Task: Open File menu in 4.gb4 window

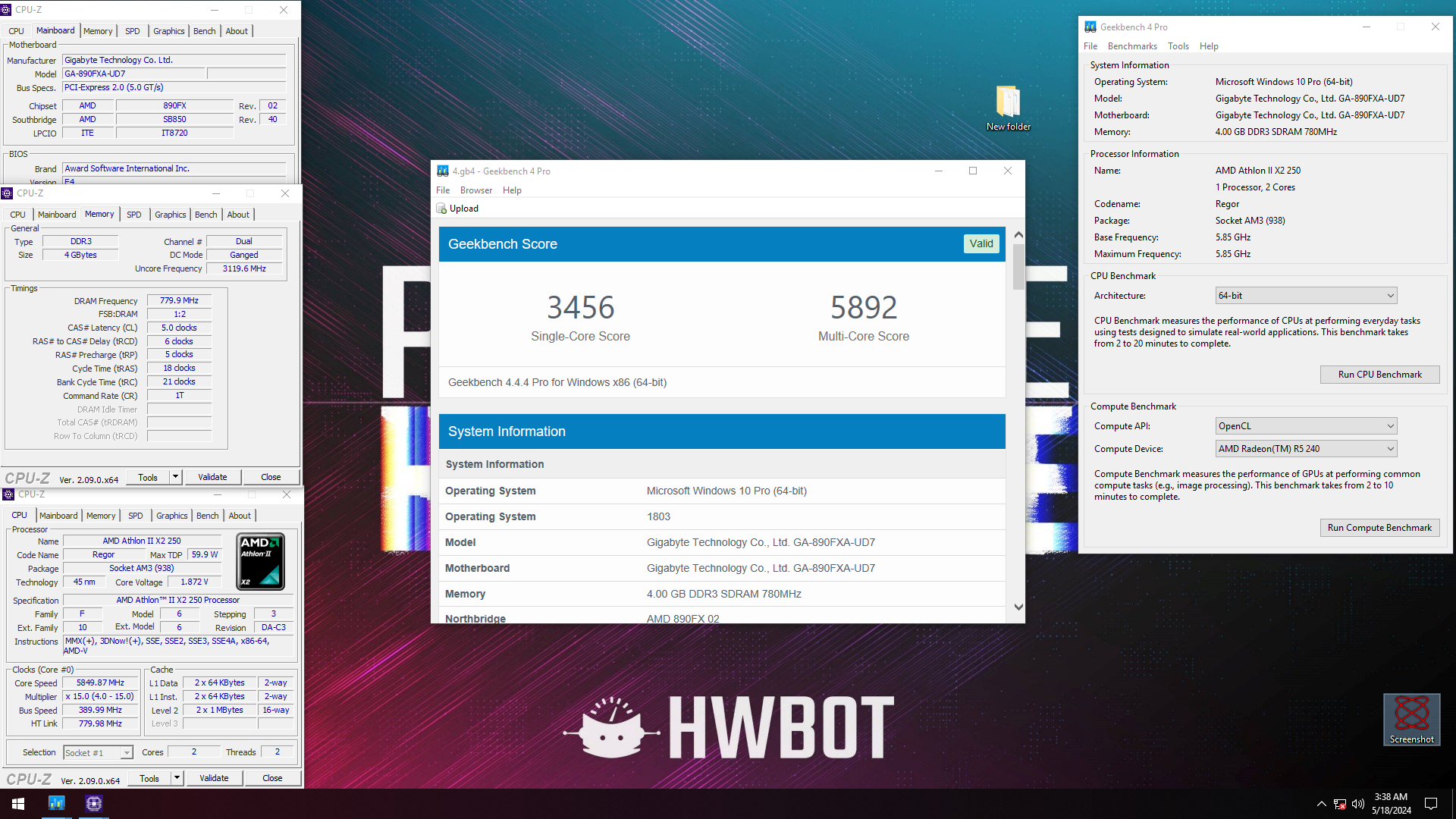Action: pyautogui.click(x=443, y=190)
